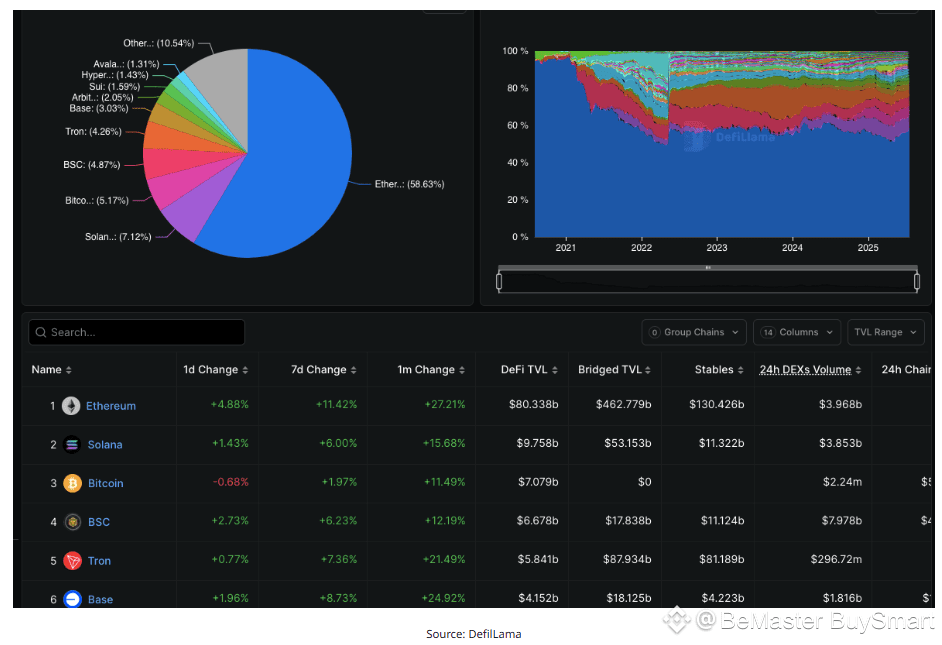942x645 pixels.
Task: Open the Bitcoin chain link
Action: pyautogui.click(x=106, y=483)
